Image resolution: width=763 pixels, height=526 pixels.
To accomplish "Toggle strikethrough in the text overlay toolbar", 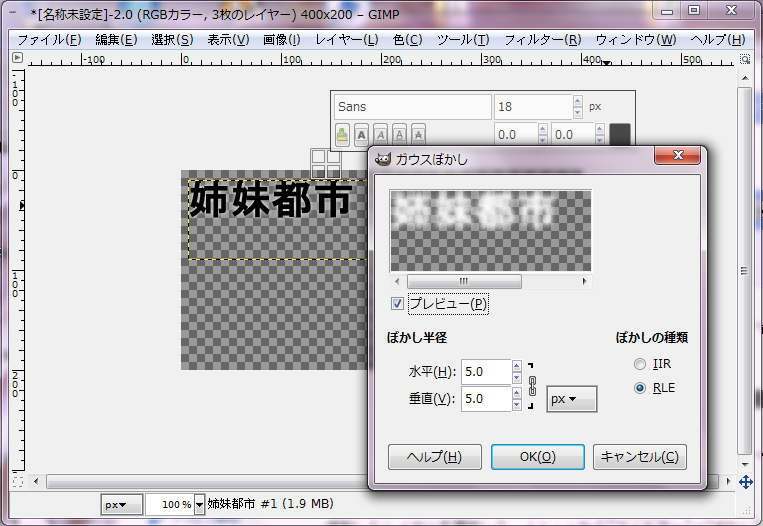I will click(x=418, y=135).
